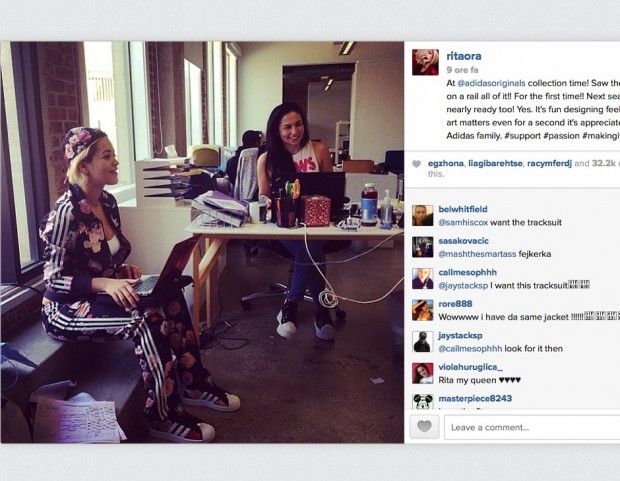Open the ritaora username link
Viewport: 620px width, 481px height.
pyautogui.click(x=464, y=56)
